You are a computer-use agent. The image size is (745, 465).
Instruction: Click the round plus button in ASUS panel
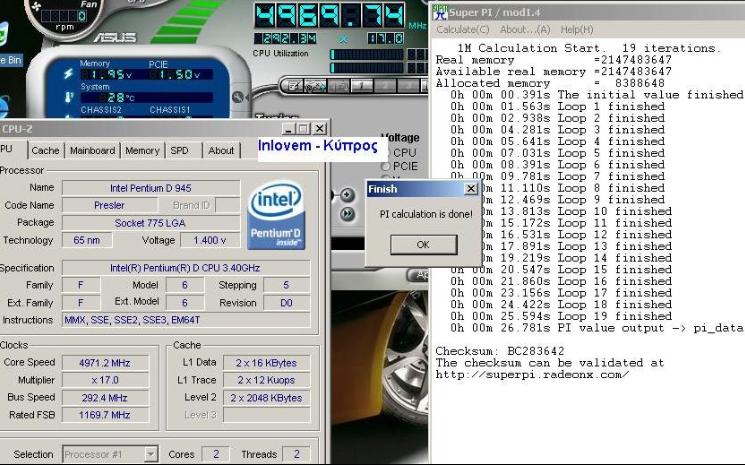point(347,195)
